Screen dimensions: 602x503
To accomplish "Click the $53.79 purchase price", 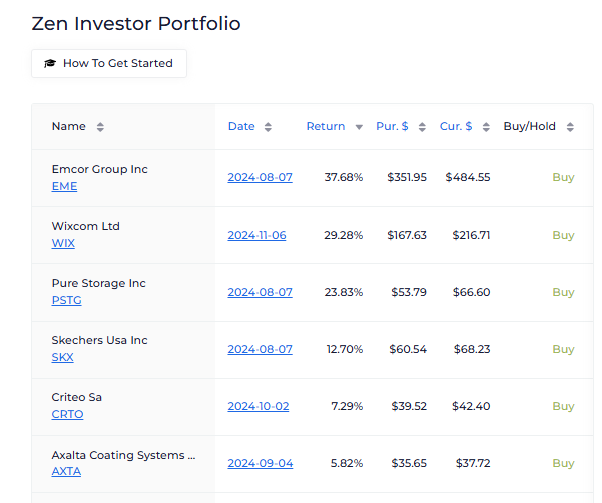I will [409, 292].
